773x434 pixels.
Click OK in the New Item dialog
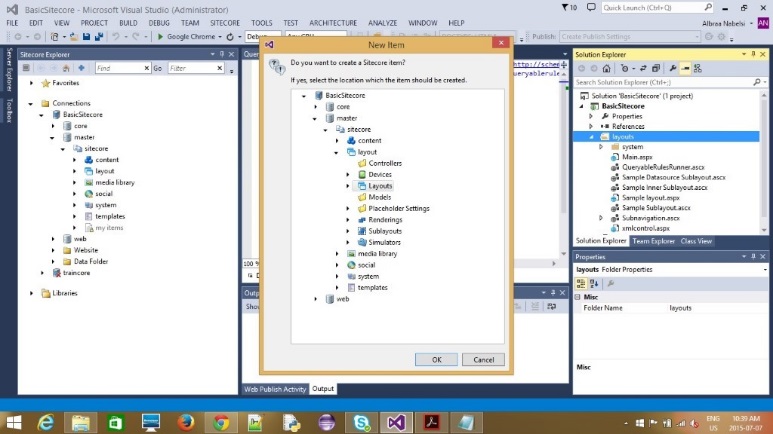[436, 360]
